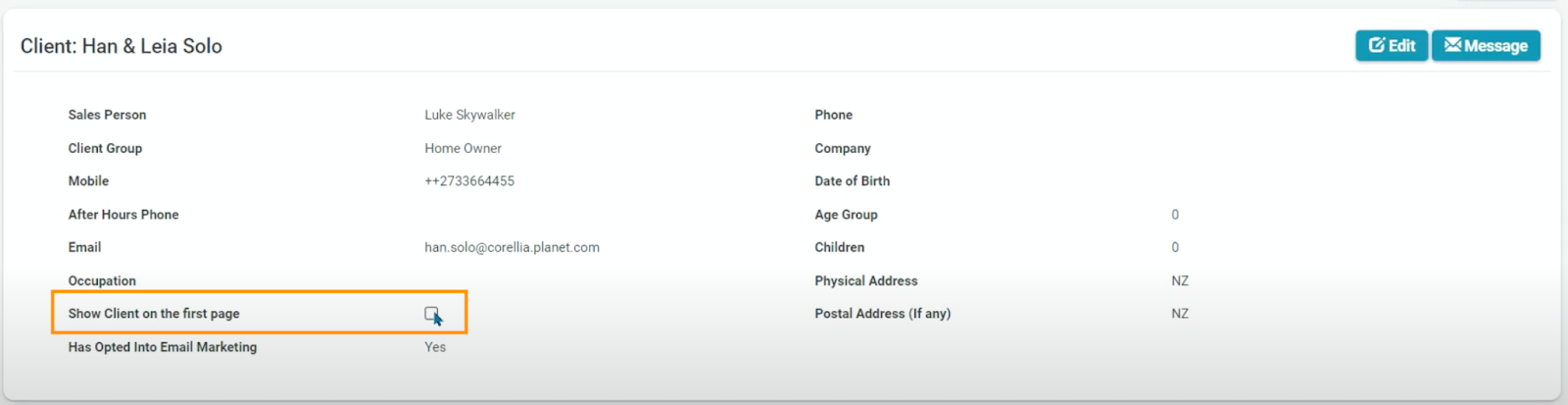
Task: Click the Client: Han & Leia Solo heading
Action: (122, 46)
